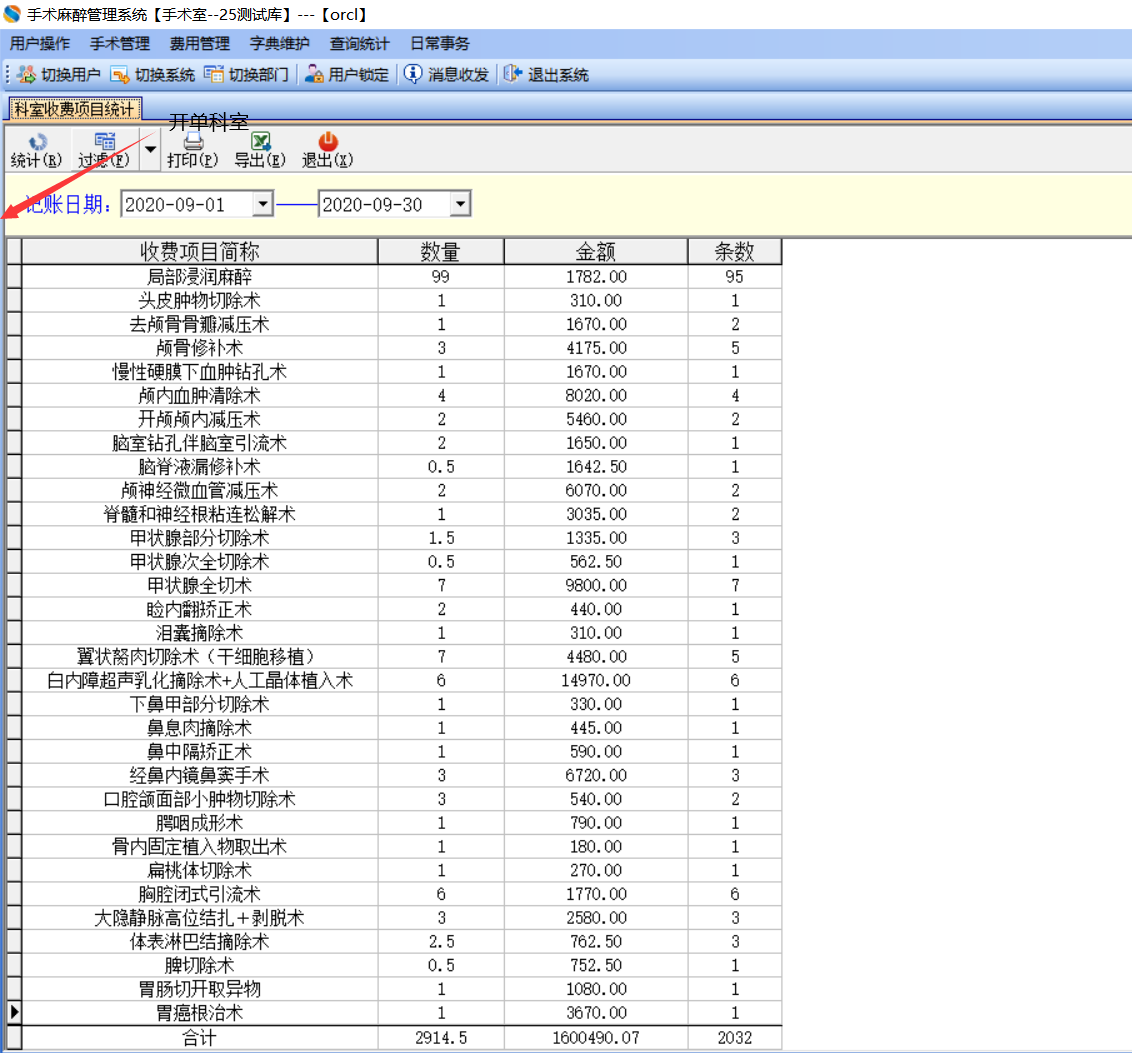Sort by 数量 column header
1132x1053 pixels.
(440, 251)
